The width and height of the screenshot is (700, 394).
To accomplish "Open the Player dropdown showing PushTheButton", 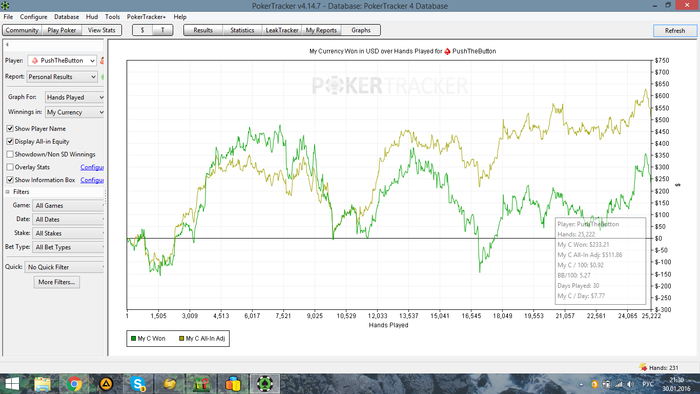I will pos(62,60).
